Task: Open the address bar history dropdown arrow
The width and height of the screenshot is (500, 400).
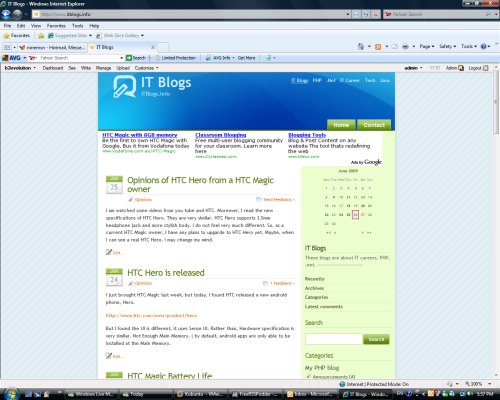Action: [348, 14]
